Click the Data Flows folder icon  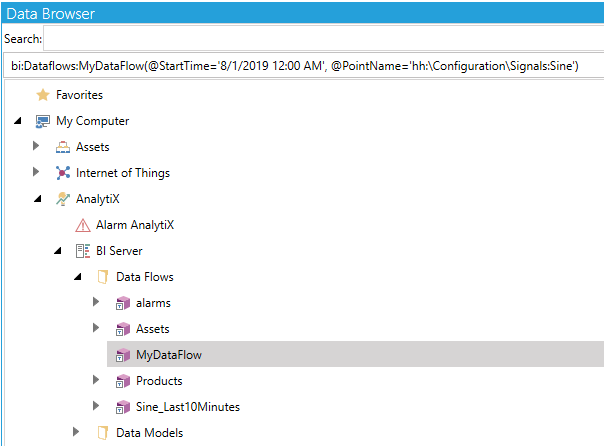pyautogui.click(x=102, y=277)
